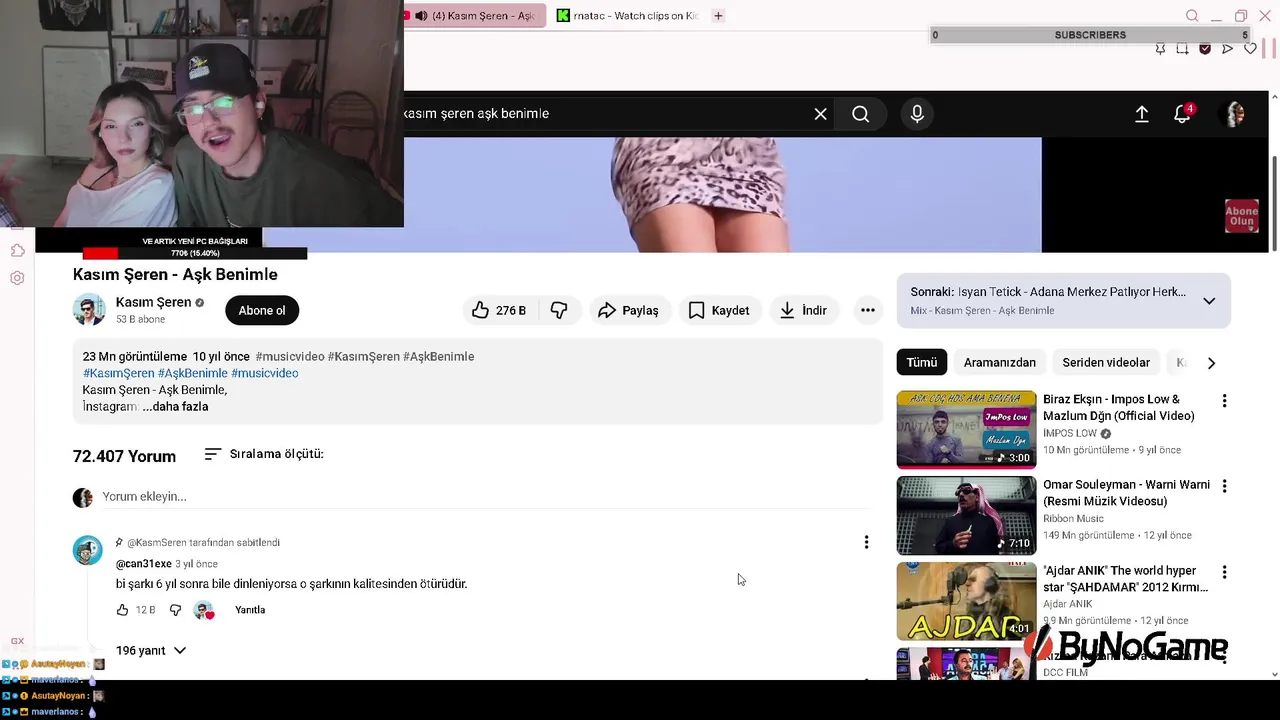This screenshot has width=1280, height=720.
Task: Open the sidebar settings gear icon
Action: point(17,278)
